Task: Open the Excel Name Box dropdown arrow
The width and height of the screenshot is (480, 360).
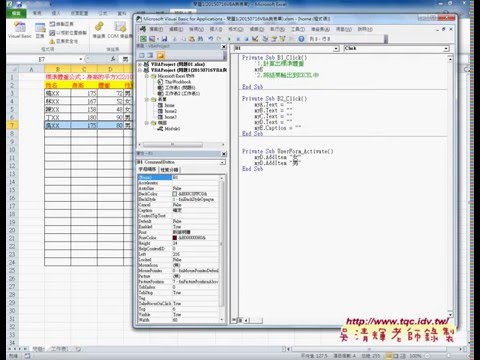Action: point(81,59)
